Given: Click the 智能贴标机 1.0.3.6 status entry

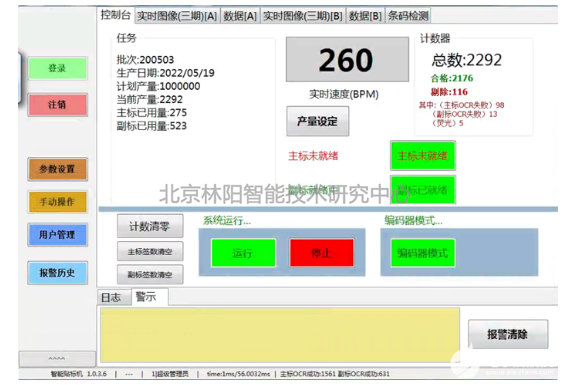Looking at the screenshot, I should coord(79,374).
